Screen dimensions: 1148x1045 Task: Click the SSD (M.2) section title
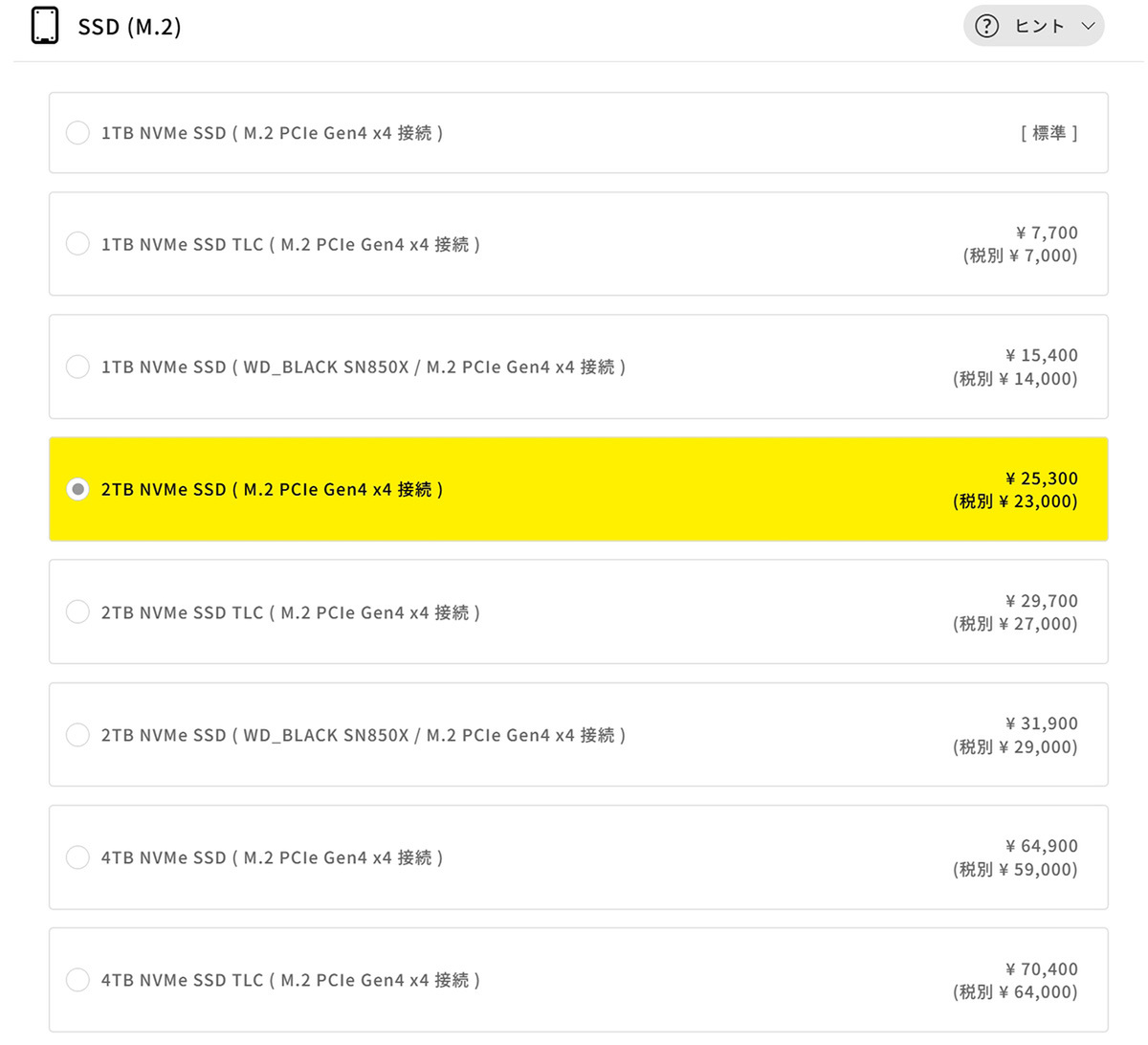click(129, 27)
